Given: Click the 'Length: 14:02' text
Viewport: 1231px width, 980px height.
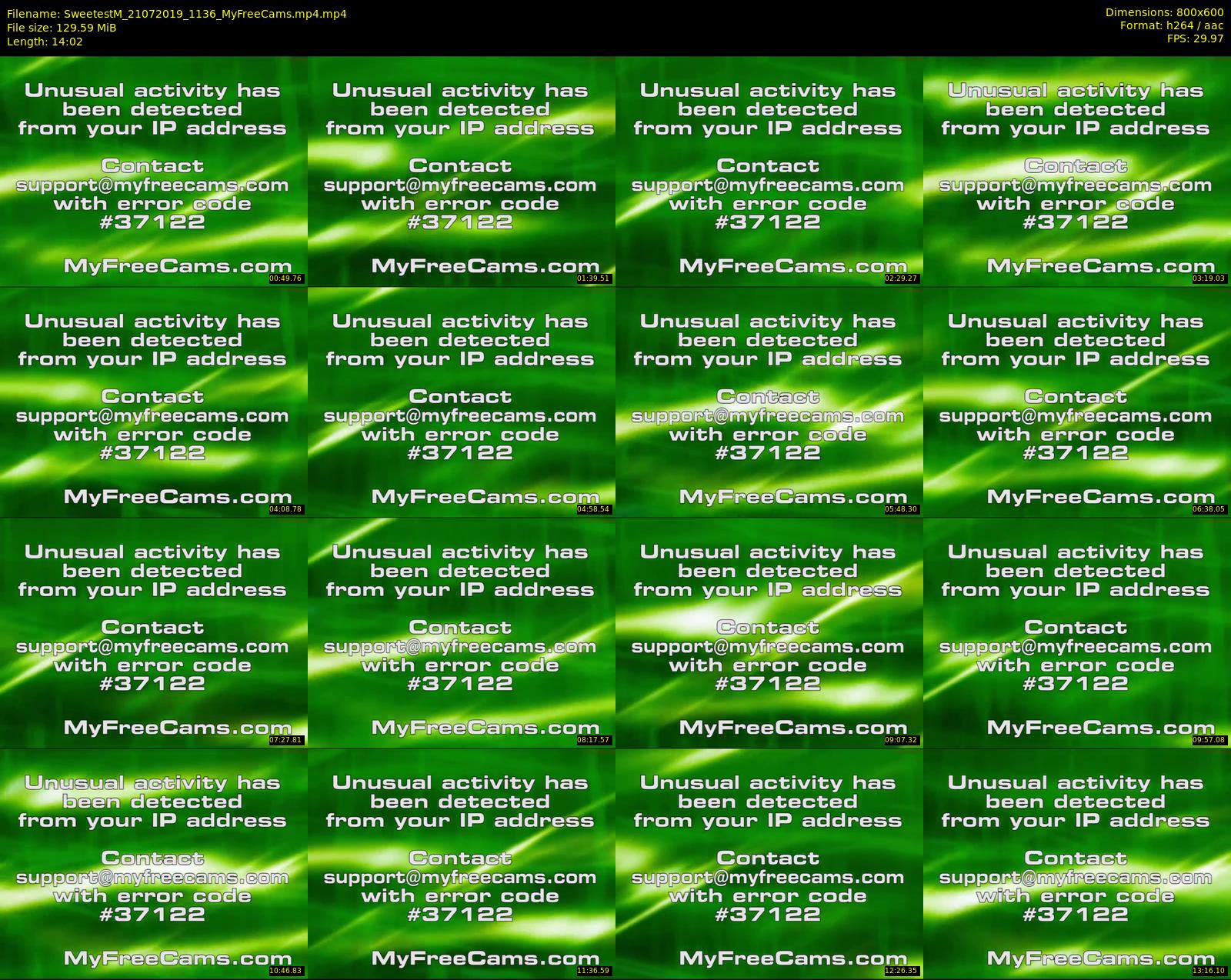Looking at the screenshot, I should pos(45,42).
